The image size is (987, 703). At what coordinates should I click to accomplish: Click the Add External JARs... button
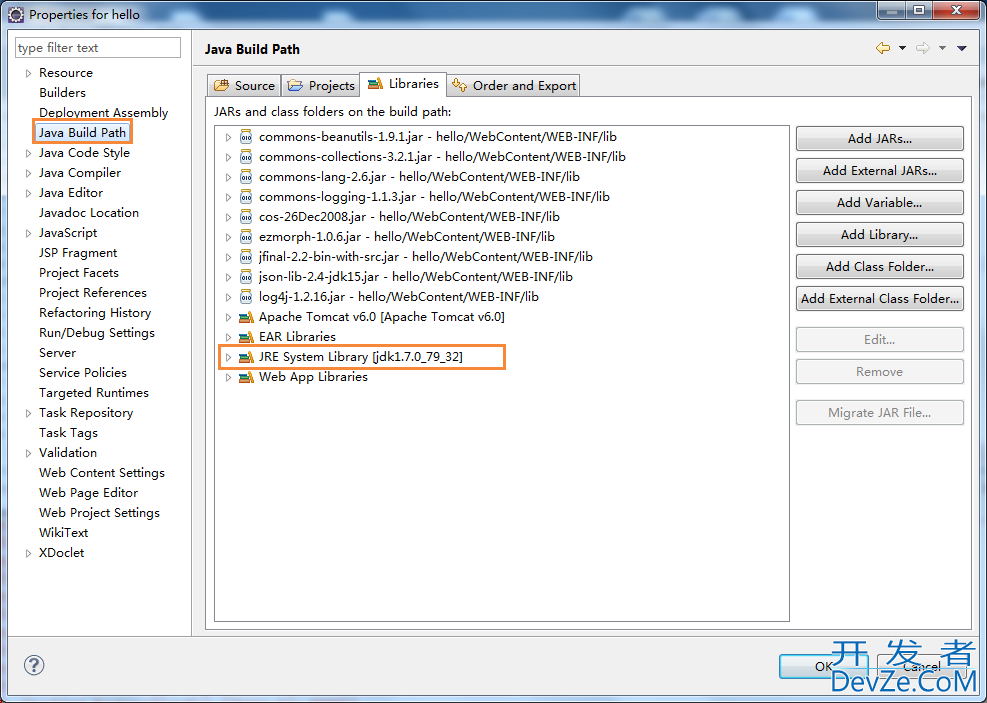(x=879, y=171)
